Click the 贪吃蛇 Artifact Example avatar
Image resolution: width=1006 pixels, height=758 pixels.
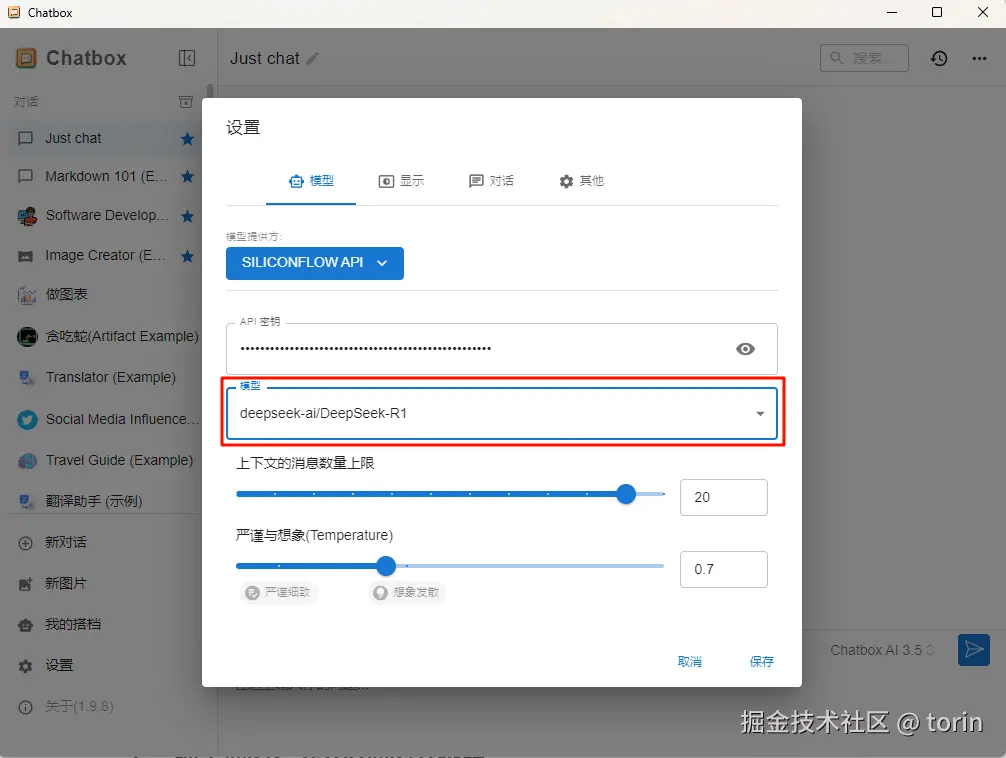click(27, 336)
